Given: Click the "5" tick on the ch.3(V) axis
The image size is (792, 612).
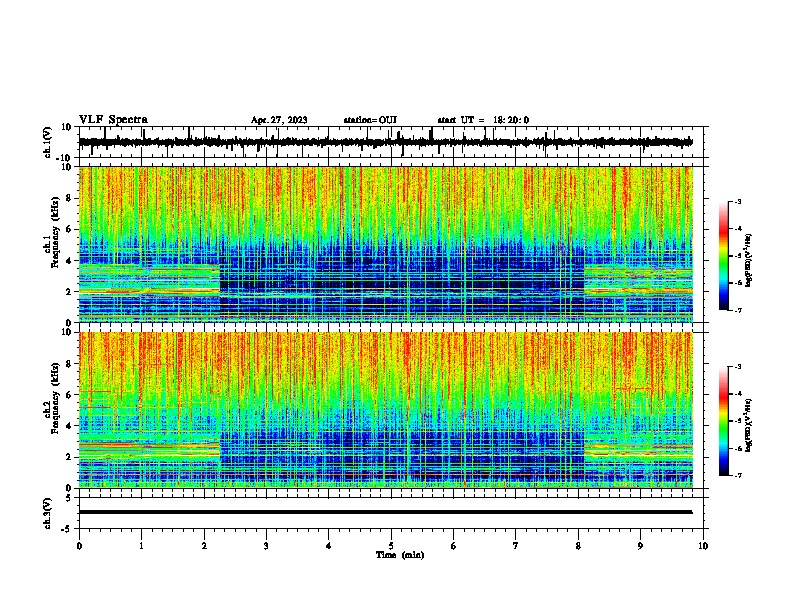Looking at the screenshot, I should pos(70,497).
